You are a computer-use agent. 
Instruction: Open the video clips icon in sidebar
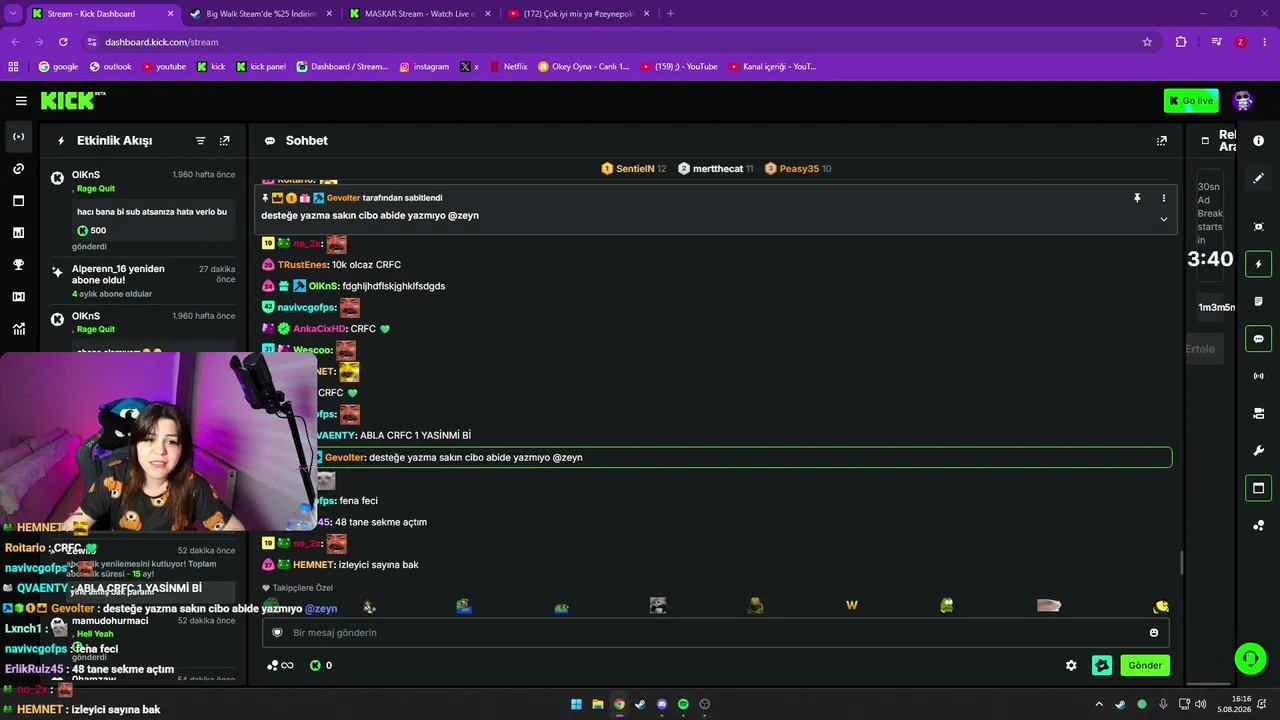click(x=19, y=297)
